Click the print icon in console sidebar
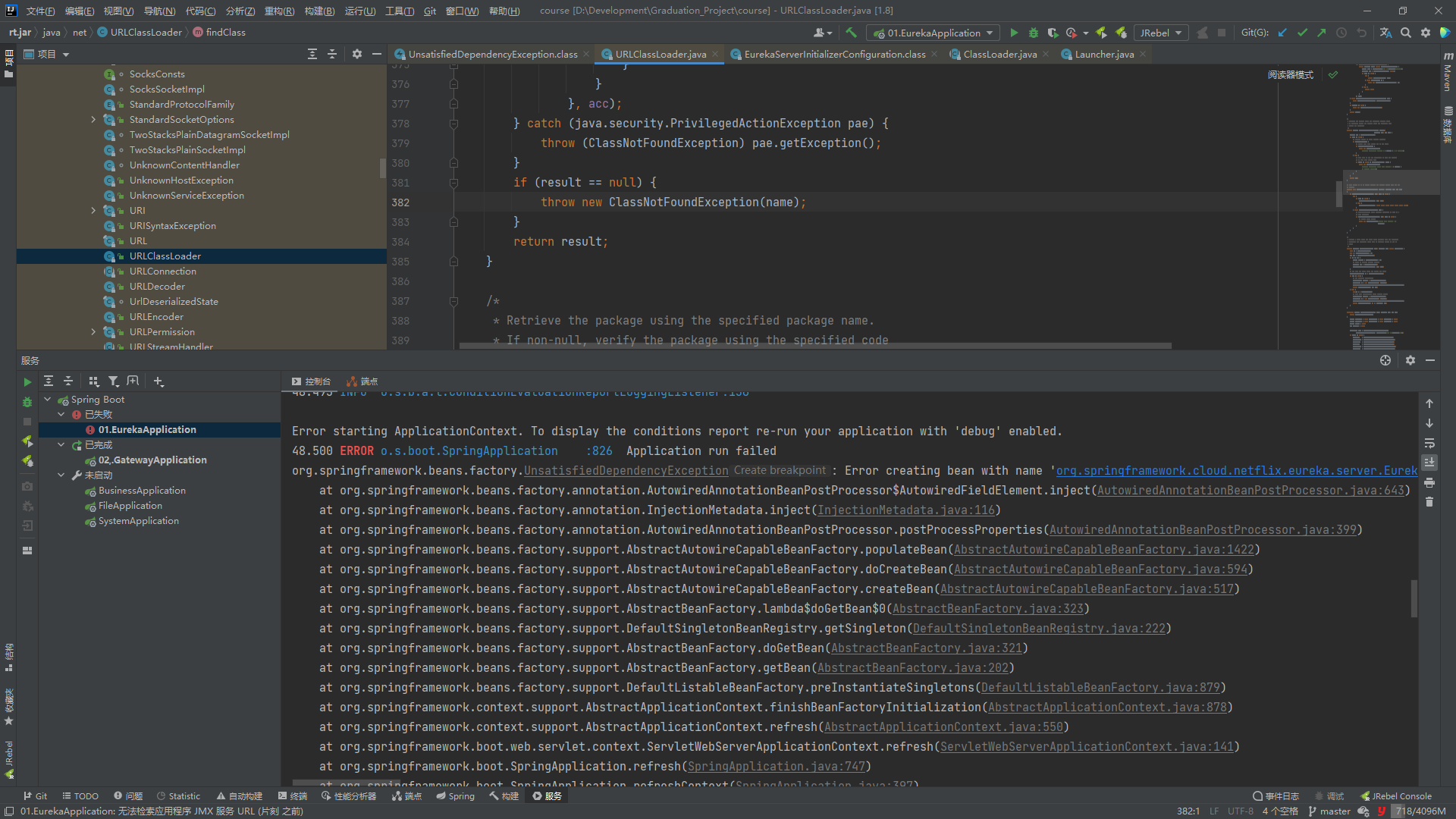Image resolution: width=1456 pixels, height=819 pixels. tap(1429, 482)
